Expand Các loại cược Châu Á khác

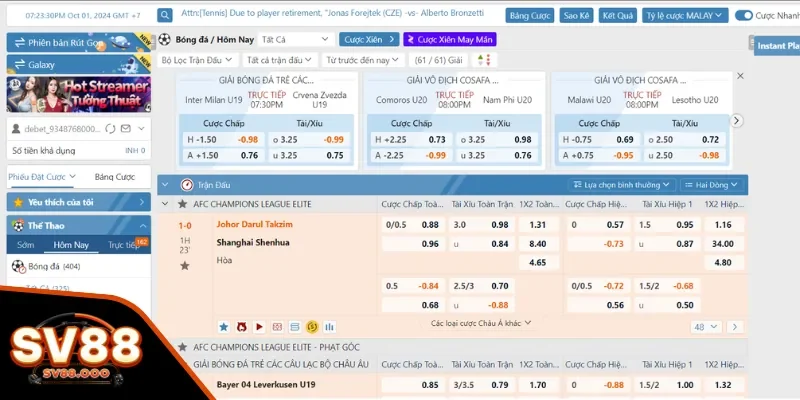[x=481, y=323]
